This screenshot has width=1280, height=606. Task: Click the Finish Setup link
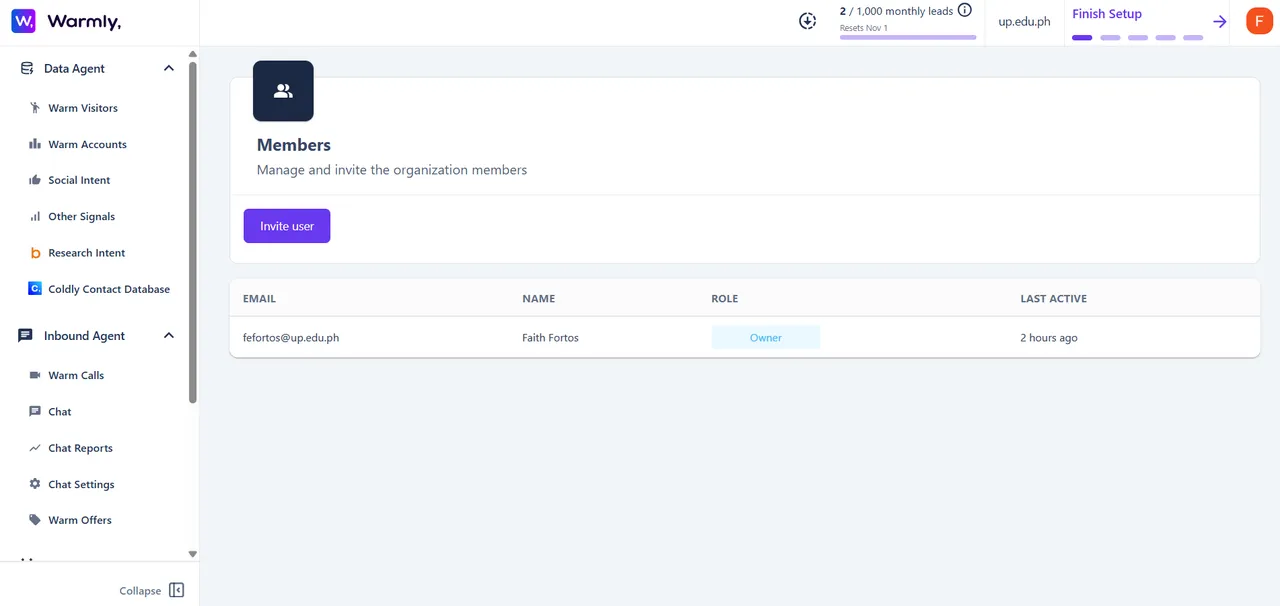[x=1106, y=14]
